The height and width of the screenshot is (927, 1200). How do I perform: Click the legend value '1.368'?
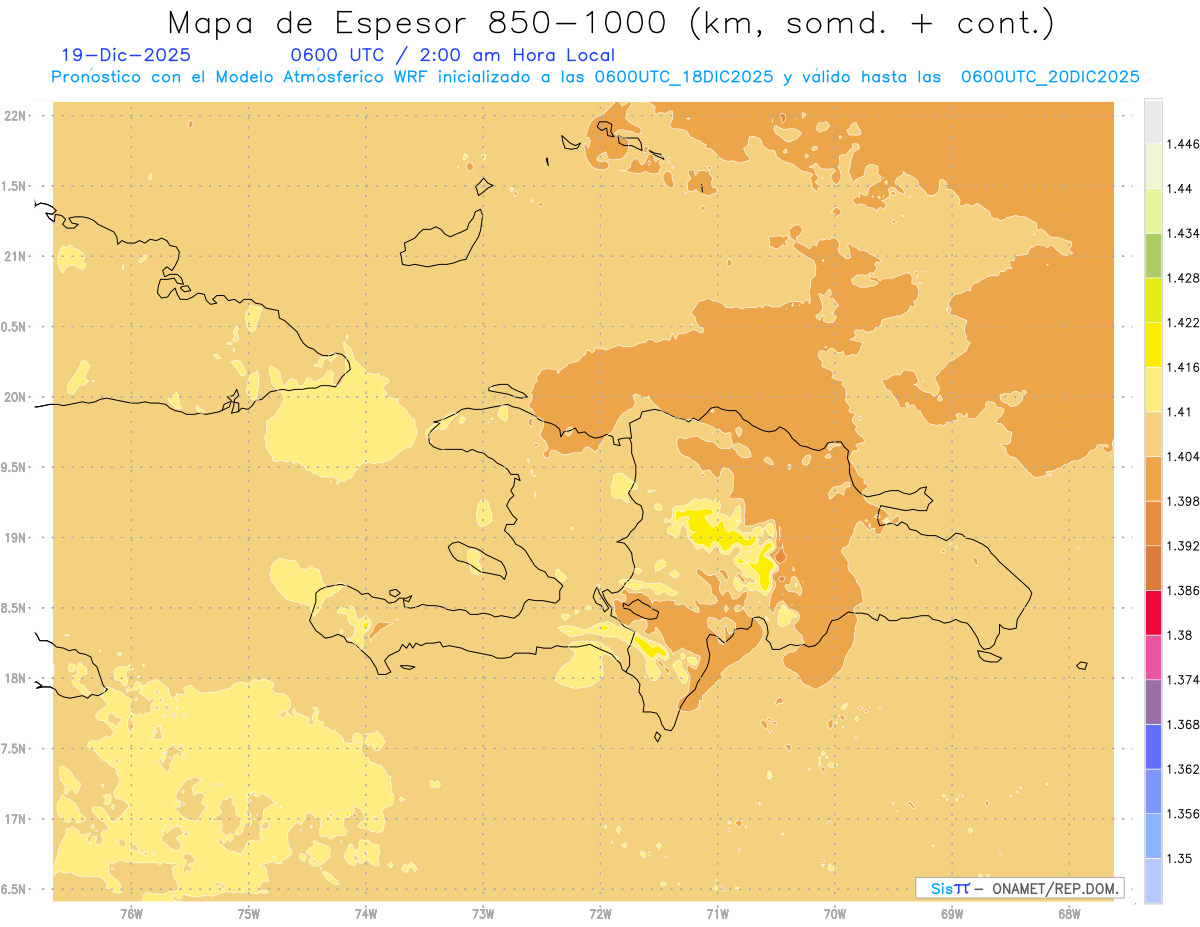pyautogui.click(x=1182, y=724)
